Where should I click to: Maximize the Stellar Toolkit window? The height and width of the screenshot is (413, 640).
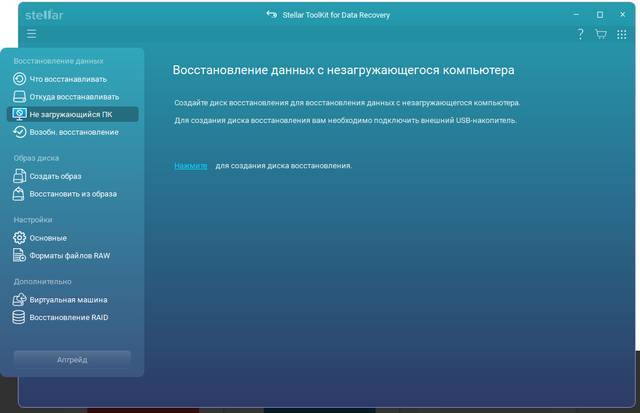pos(600,15)
